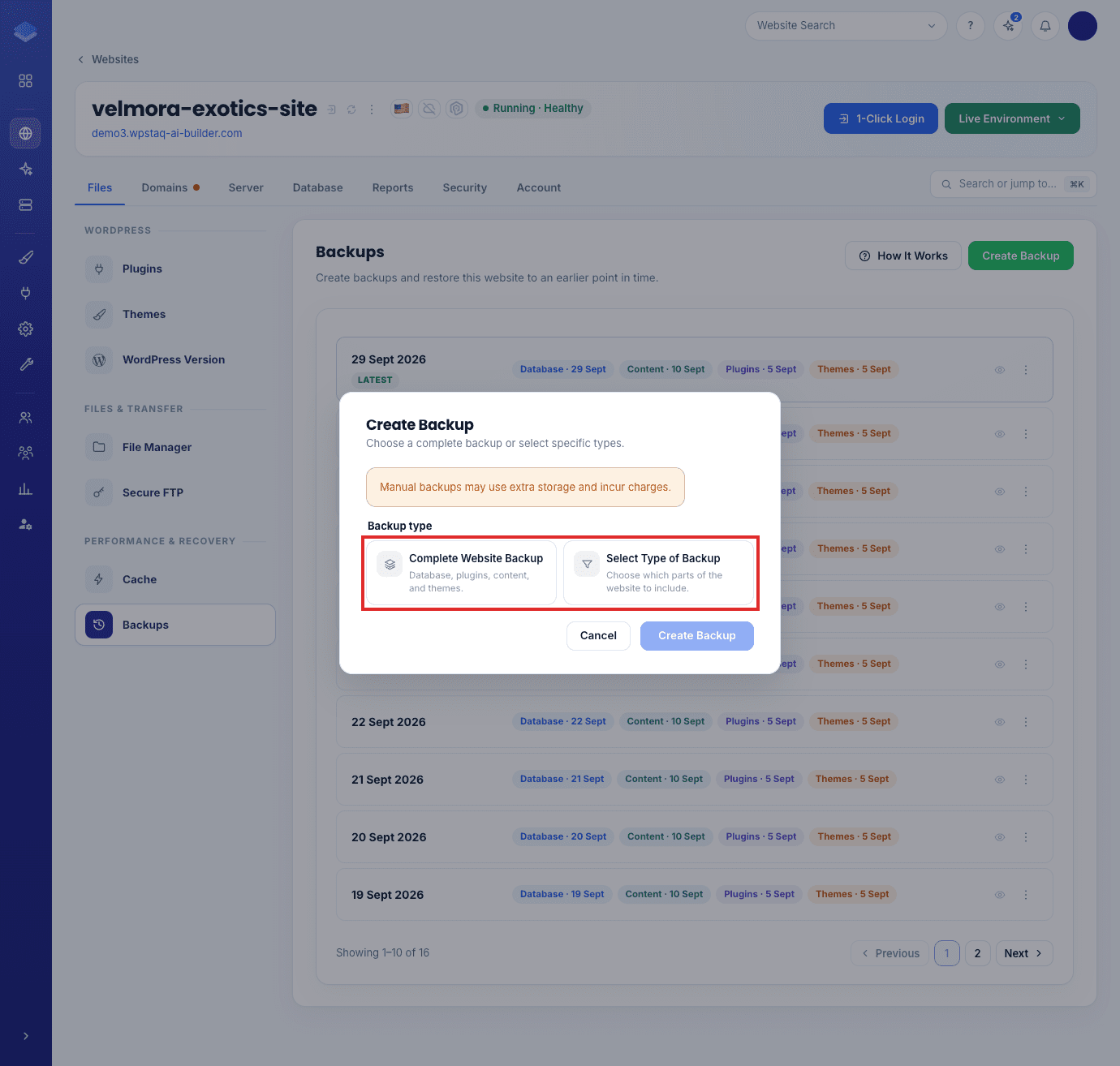
Task: View the 20 Sept 2026 backup eye icon
Action: (1000, 837)
